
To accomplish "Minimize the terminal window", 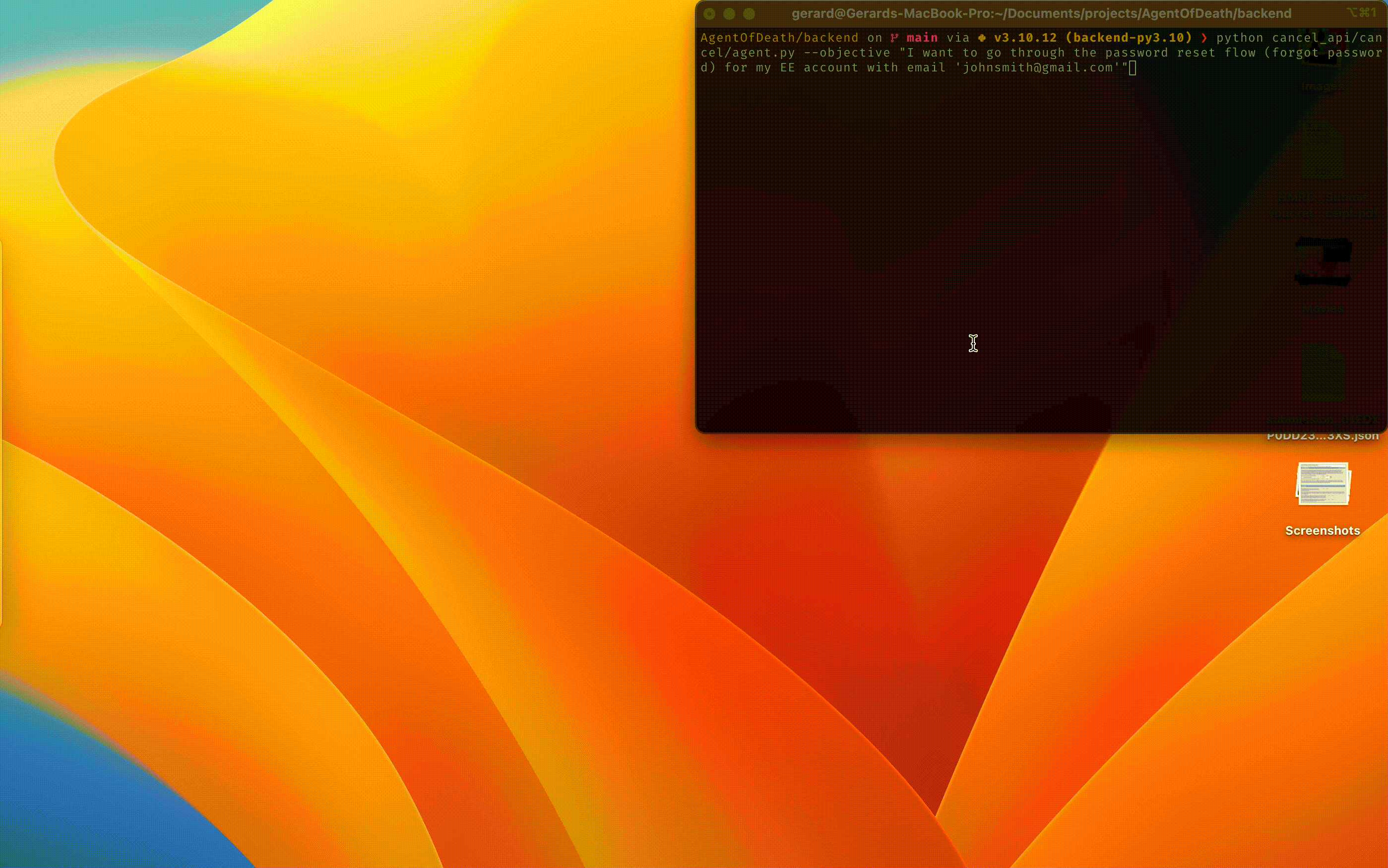I will 729,14.
